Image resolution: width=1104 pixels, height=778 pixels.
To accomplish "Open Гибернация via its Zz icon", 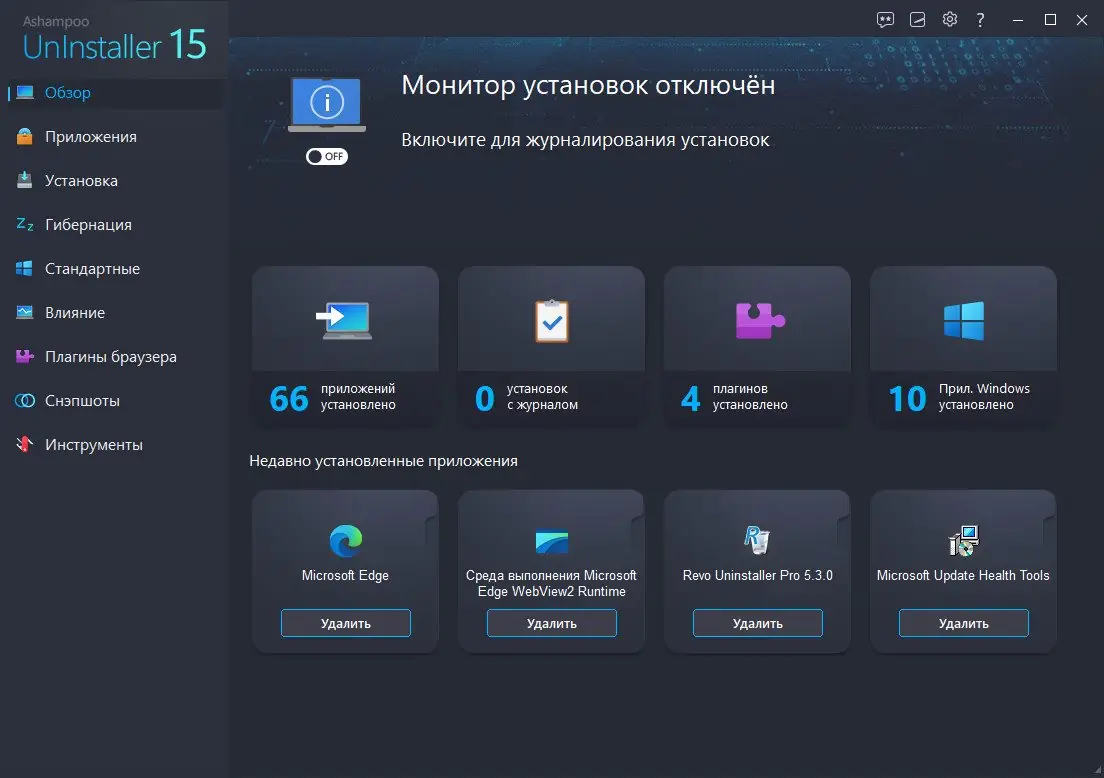I will [24, 224].
